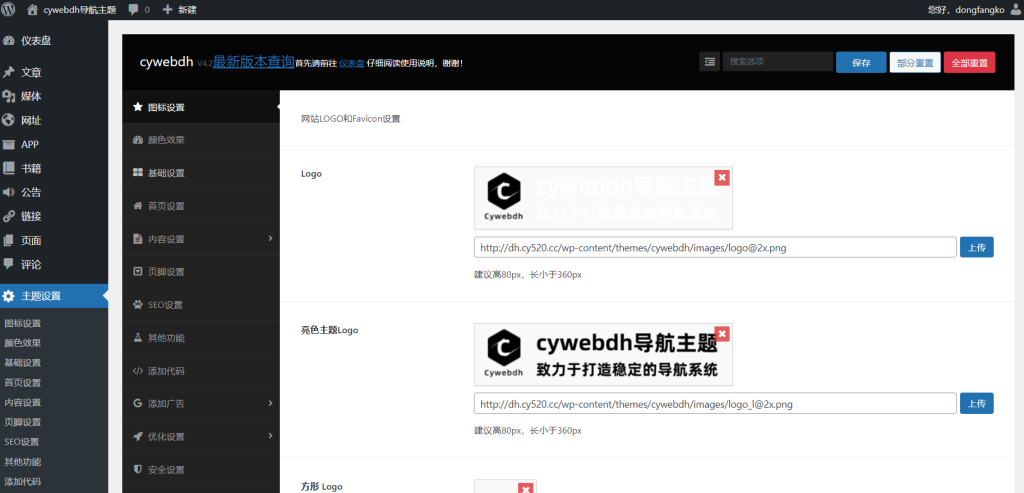This screenshot has height=493, width=1024.
Task: Expand the 优化设置 chevron arrow
Action: click(x=270, y=436)
